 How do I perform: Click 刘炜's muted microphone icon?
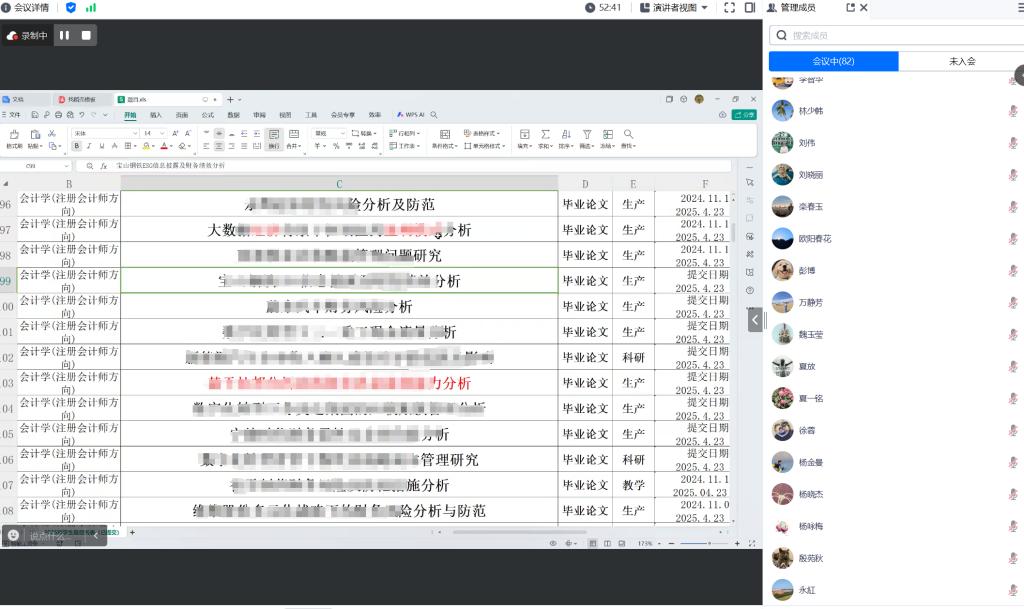pos(1013,143)
